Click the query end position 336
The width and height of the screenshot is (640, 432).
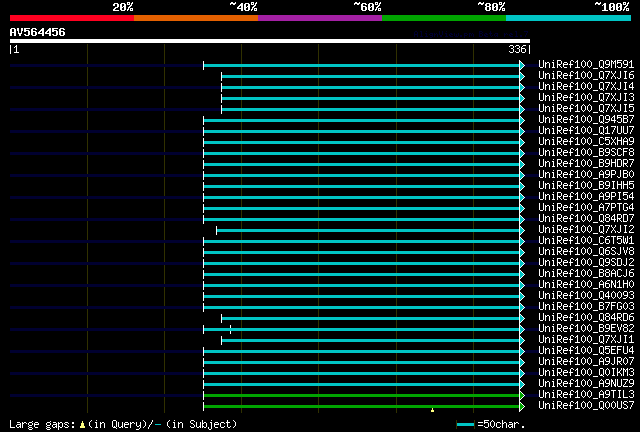517,49
